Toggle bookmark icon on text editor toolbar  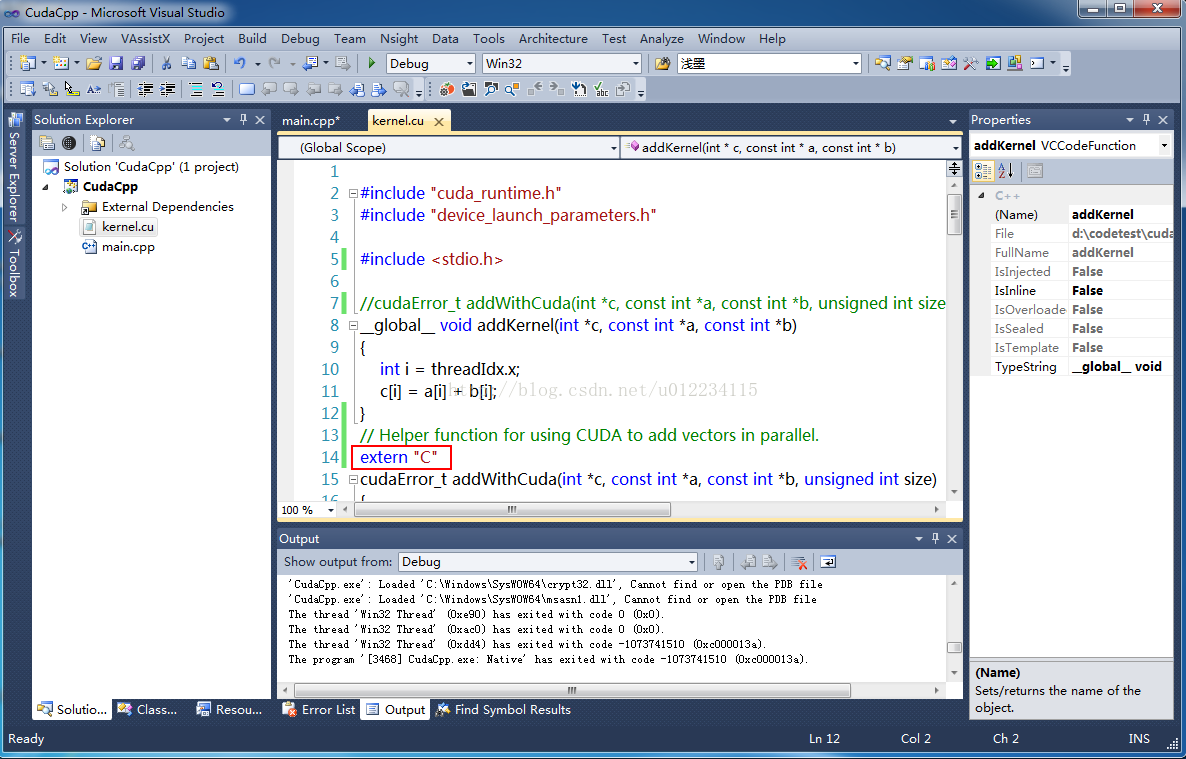tap(247, 89)
